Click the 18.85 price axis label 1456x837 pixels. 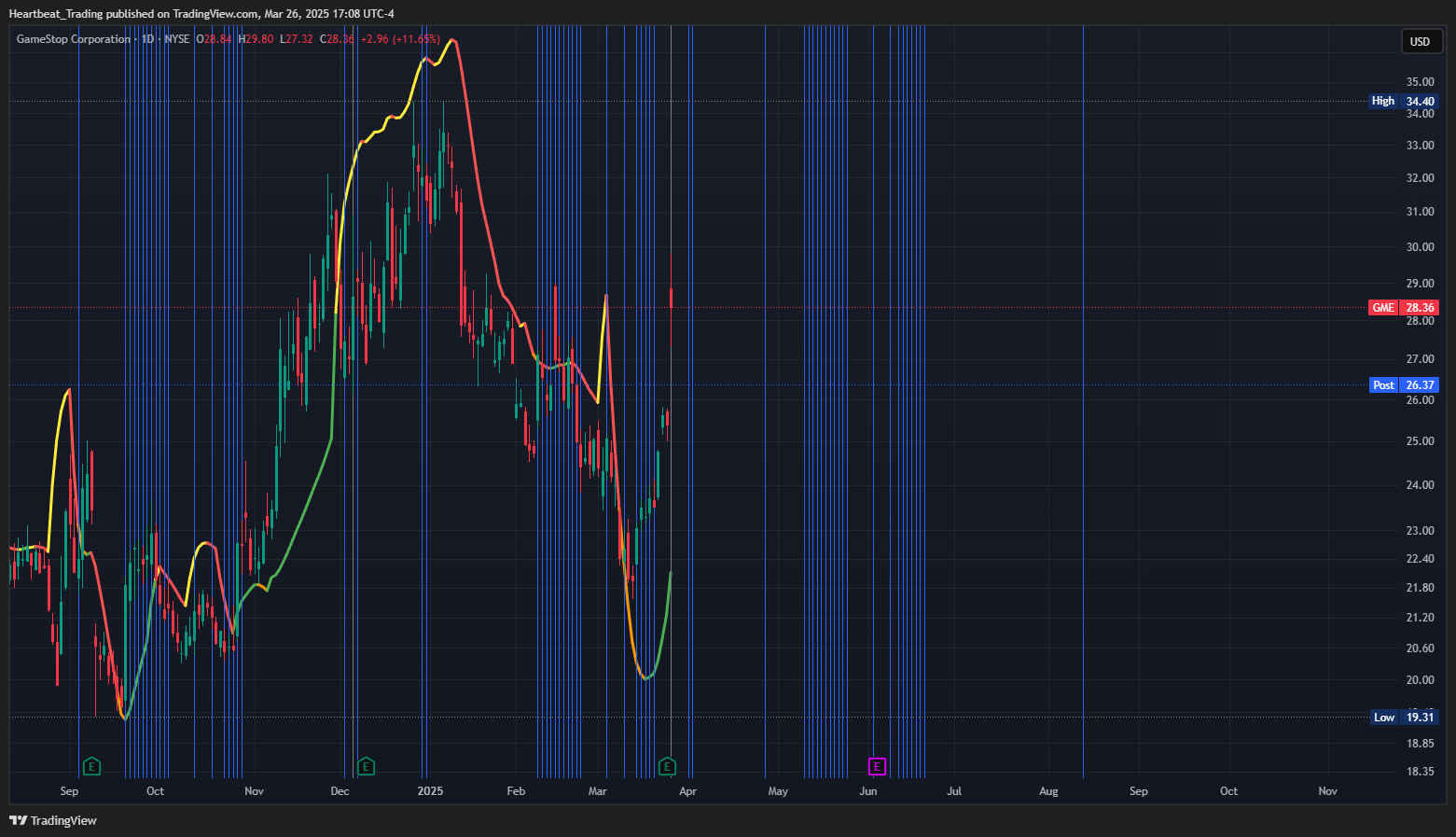pos(1421,744)
